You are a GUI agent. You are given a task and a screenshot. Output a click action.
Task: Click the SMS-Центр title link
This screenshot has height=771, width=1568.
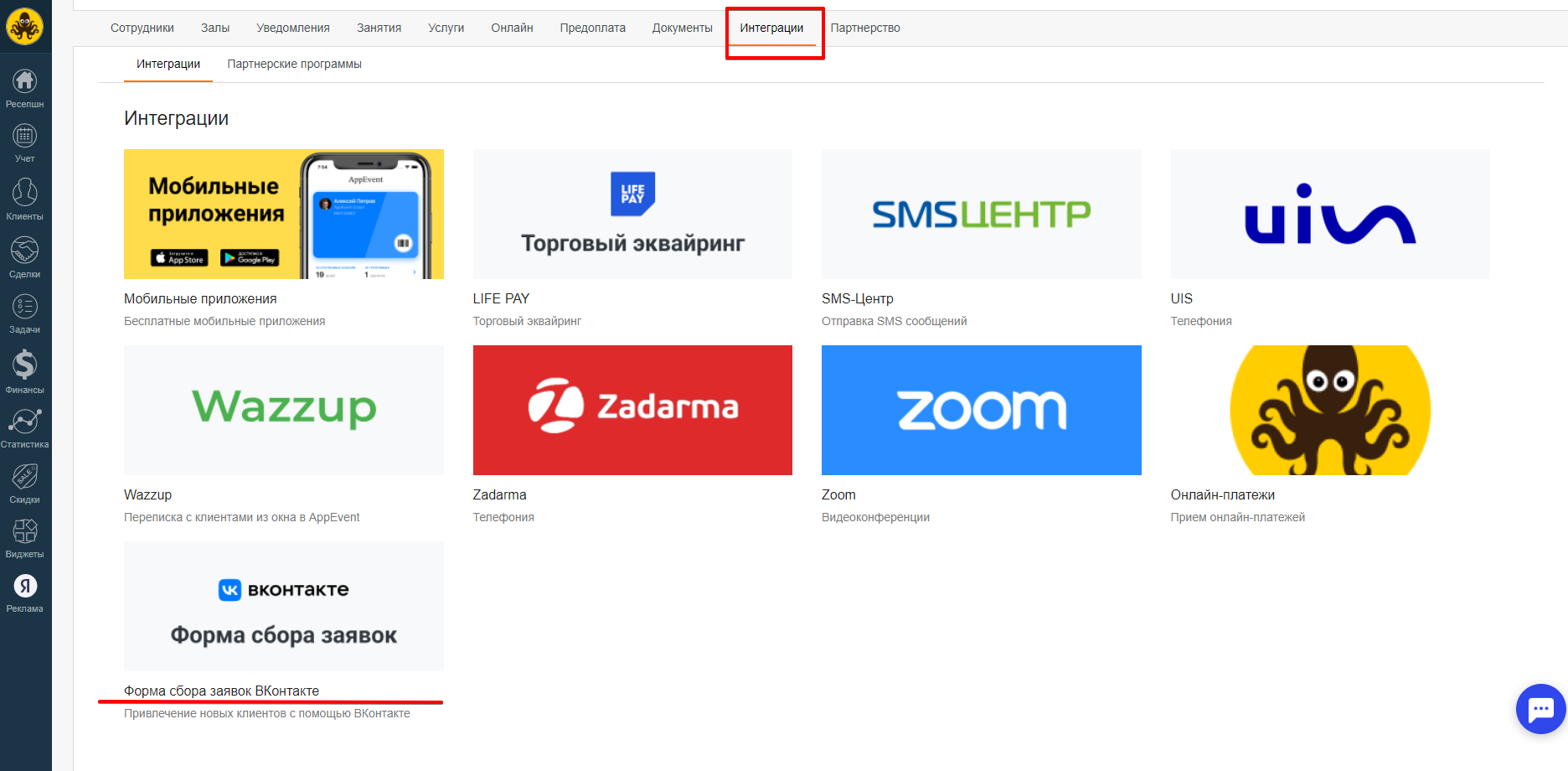[858, 298]
